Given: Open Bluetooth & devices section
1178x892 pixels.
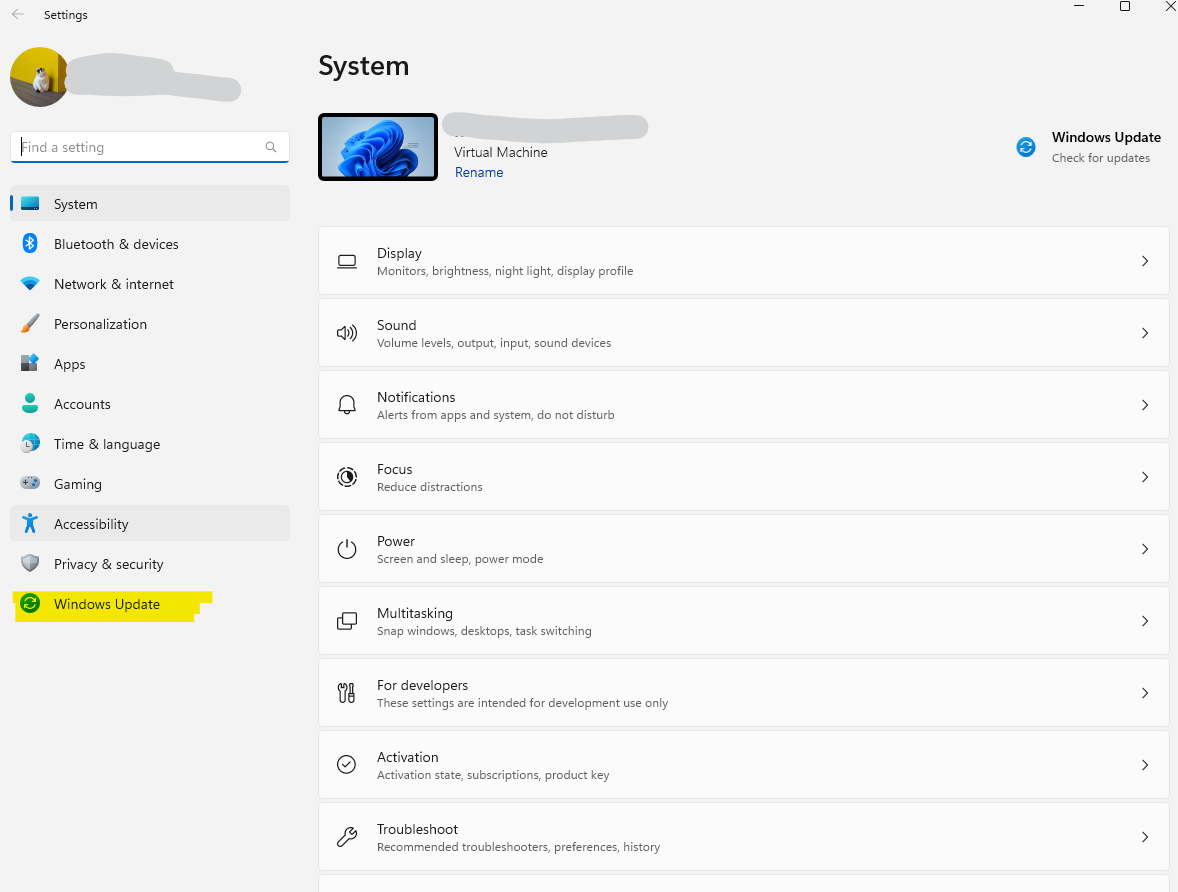Looking at the screenshot, I should tap(150, 243).
